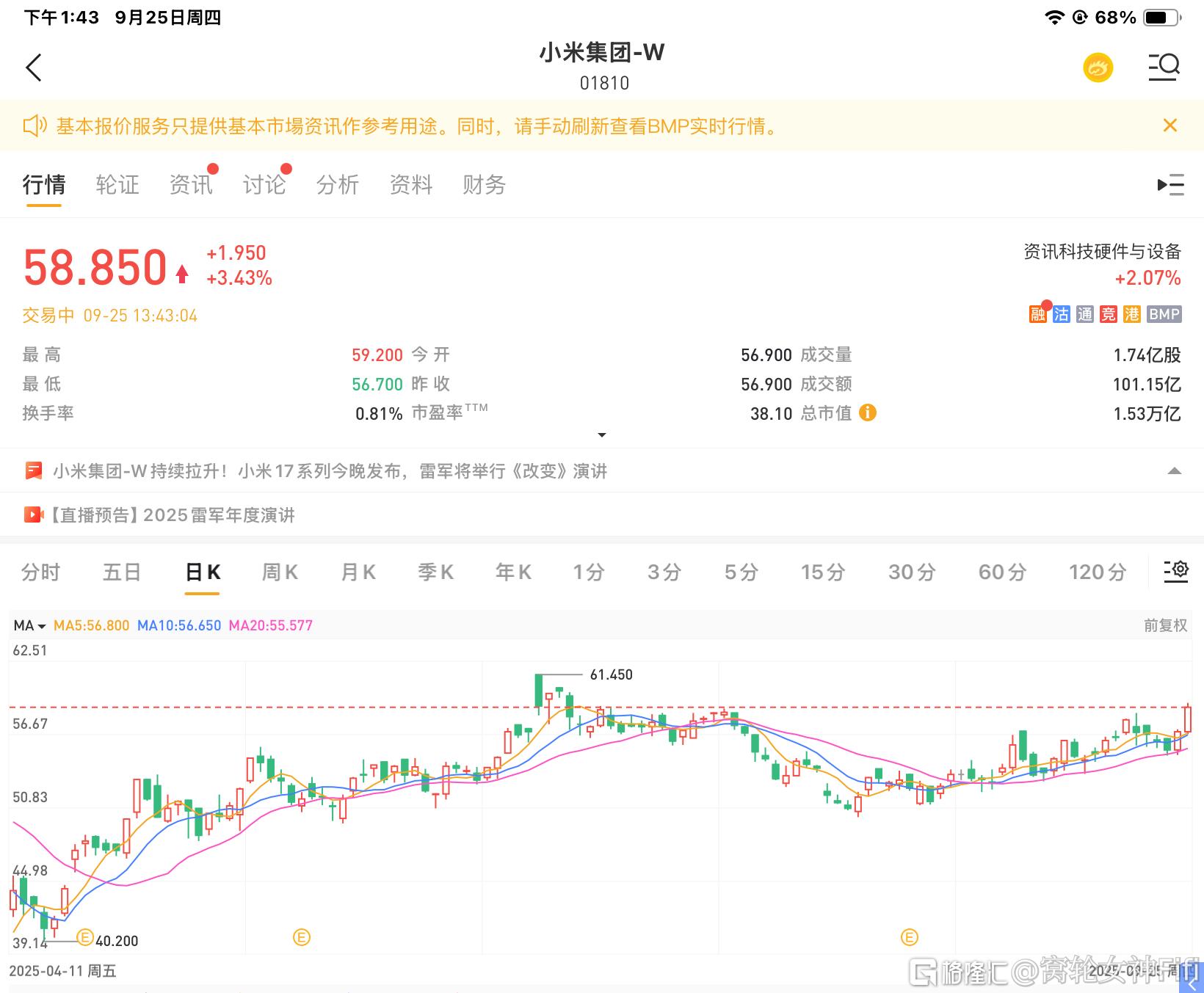
Task: Tap the back arrow icon
Action: point(34,68)
